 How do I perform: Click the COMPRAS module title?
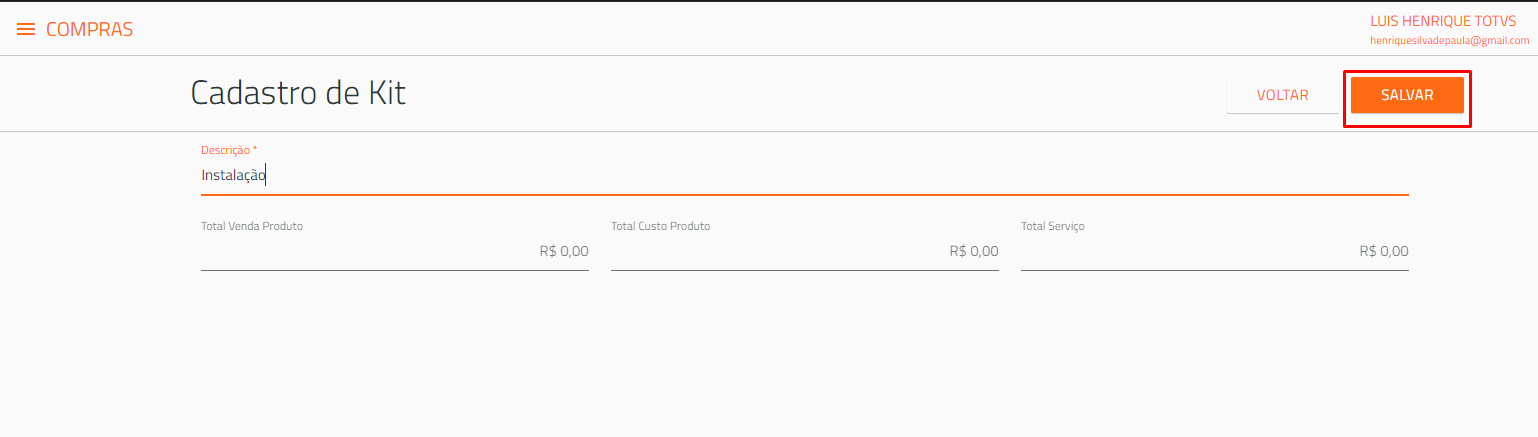pos(89,30)
